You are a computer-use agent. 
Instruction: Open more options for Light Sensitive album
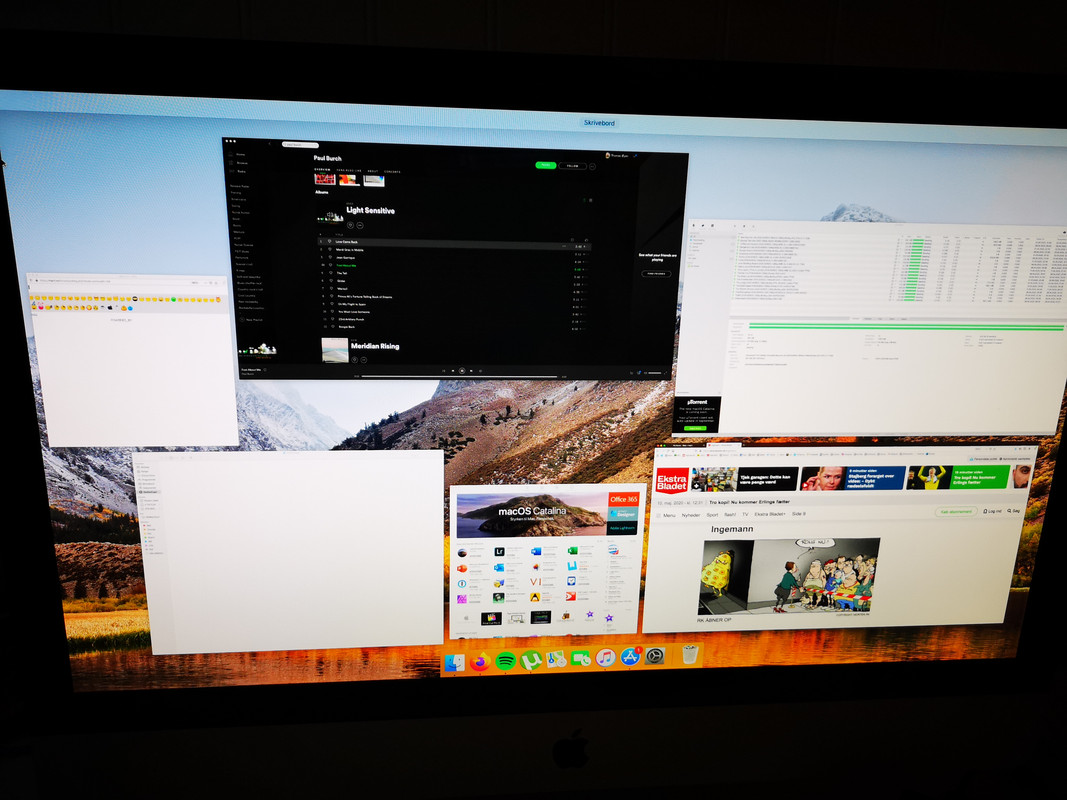click(360, 225)
